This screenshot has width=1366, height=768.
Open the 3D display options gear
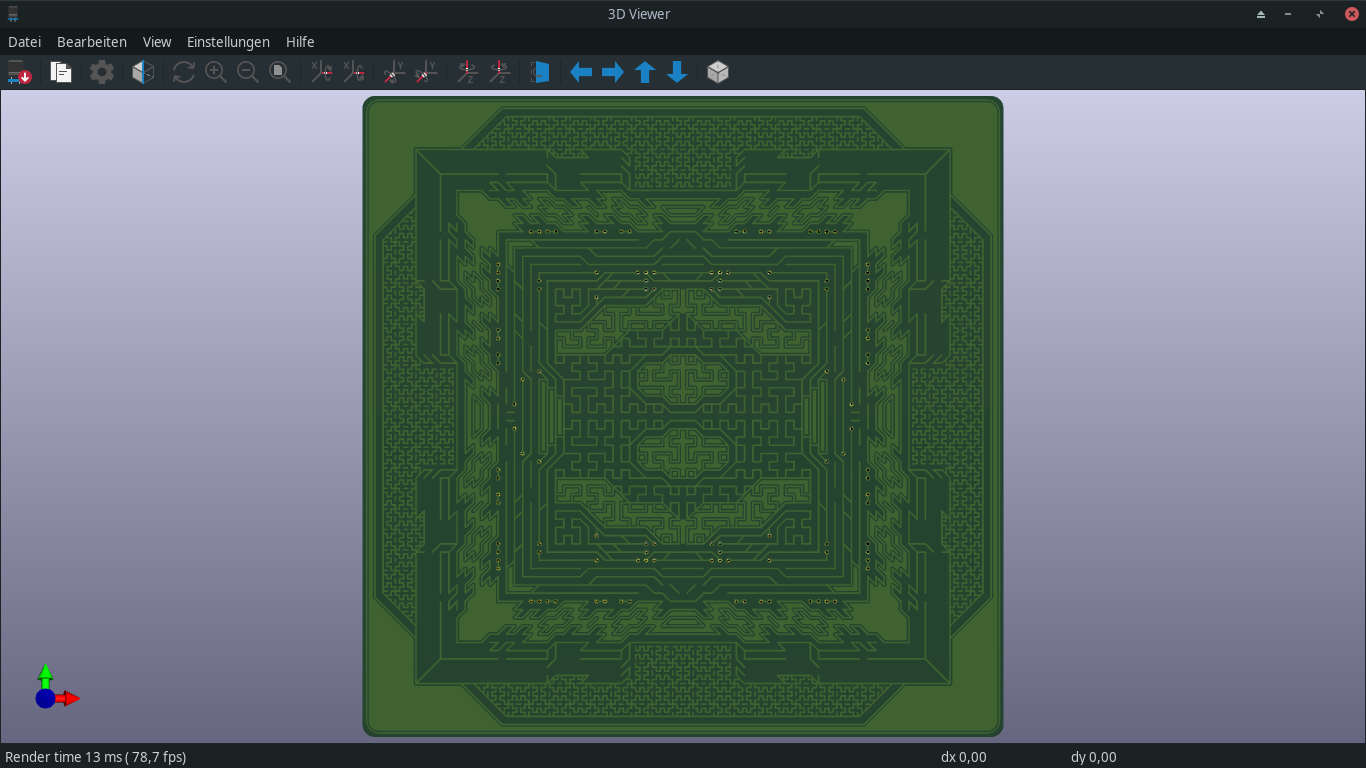102,72
